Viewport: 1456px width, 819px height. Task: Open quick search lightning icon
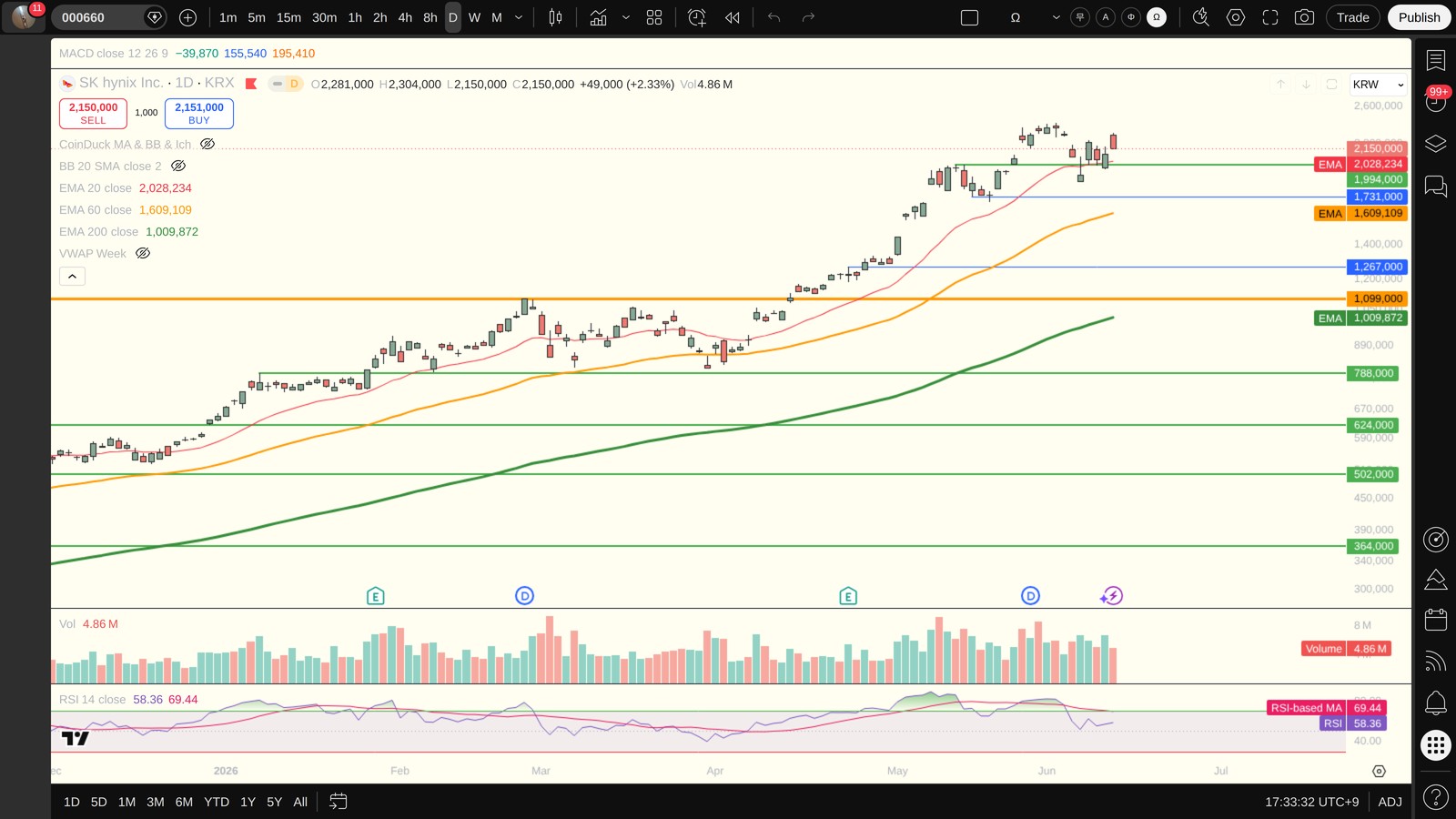[1200, 17]
